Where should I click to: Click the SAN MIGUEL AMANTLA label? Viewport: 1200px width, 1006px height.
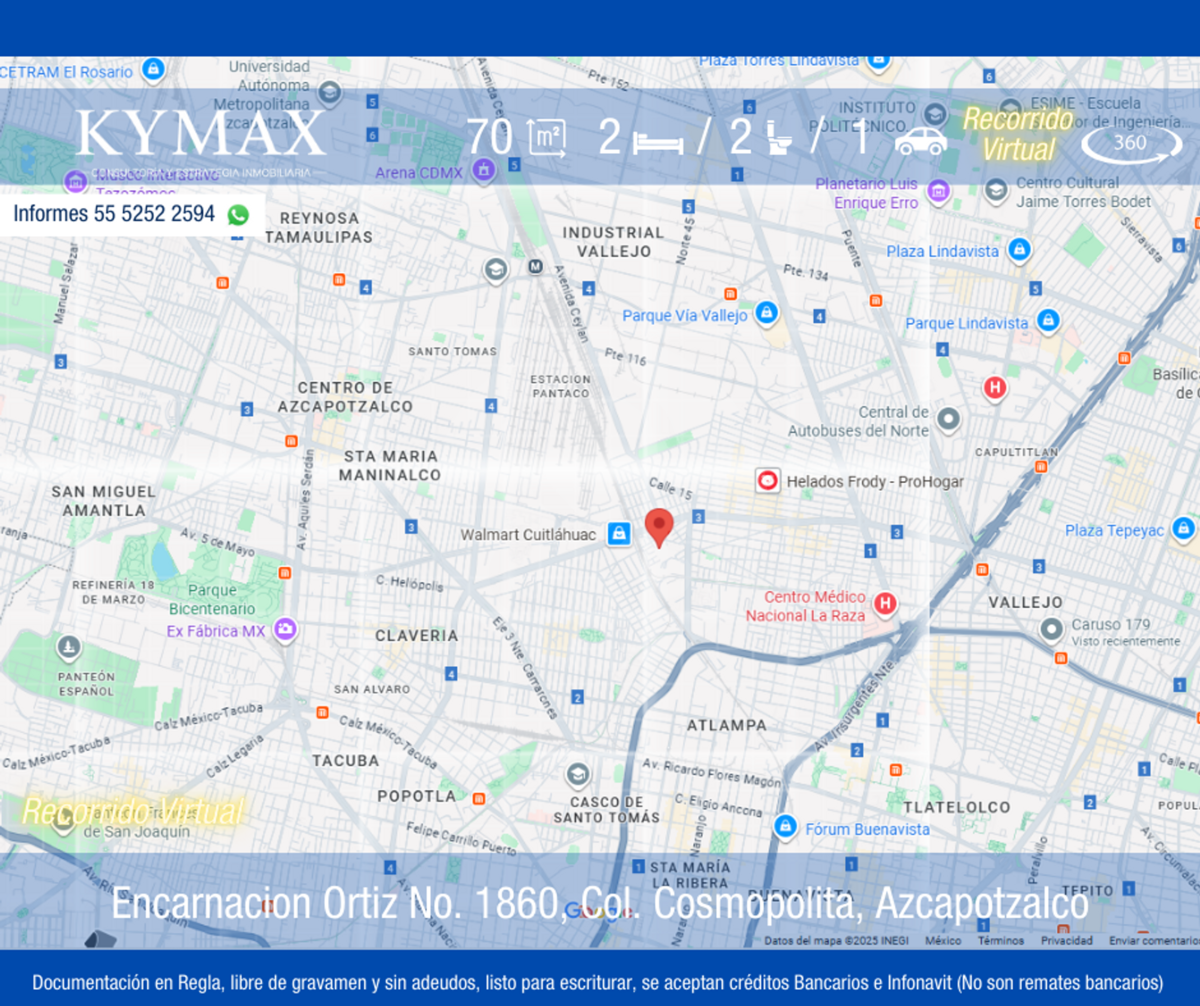(104, 501)
